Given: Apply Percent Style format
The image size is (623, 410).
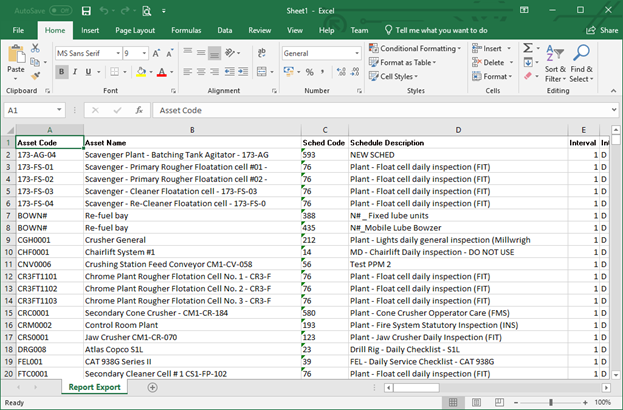Looking at the screenshot, I should 310,72.
